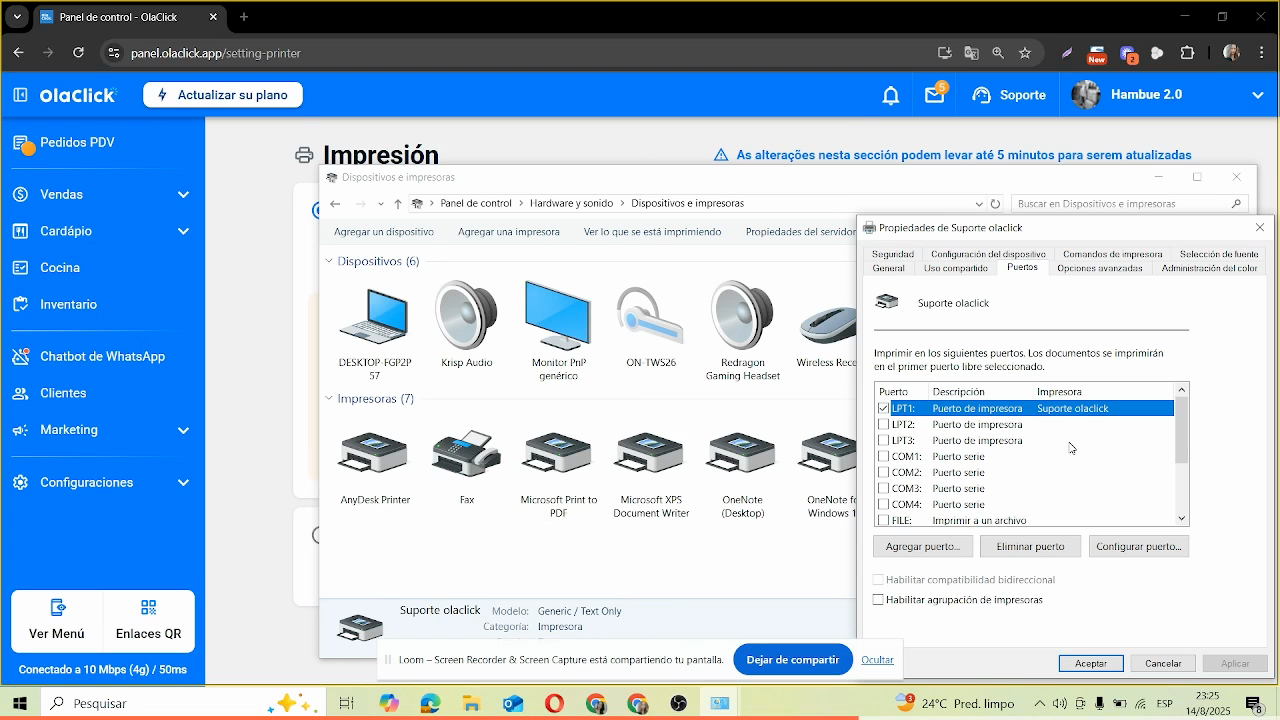
Task: Expand the Hambue 2.0 account menu
Action: tap(1257, 95)
